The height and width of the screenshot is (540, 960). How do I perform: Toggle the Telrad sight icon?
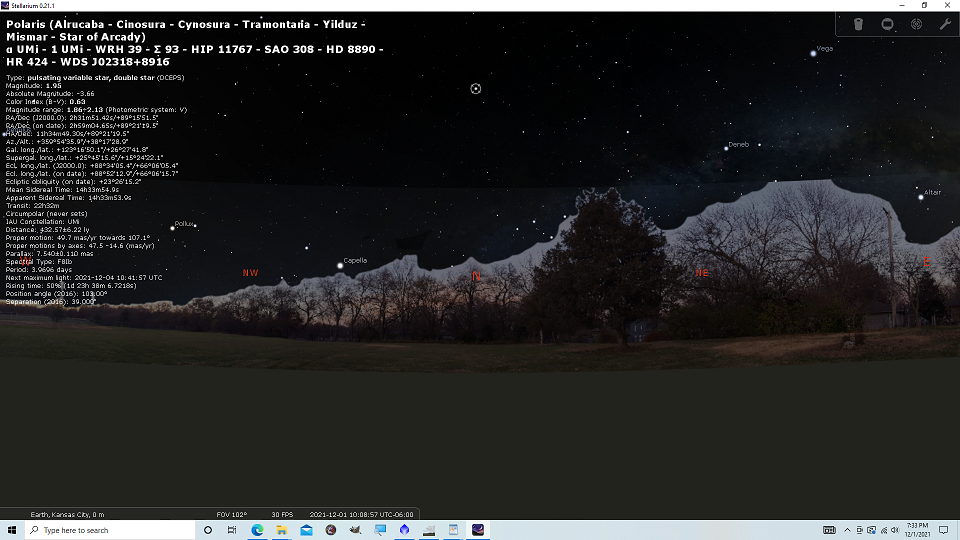pos(917,24)
